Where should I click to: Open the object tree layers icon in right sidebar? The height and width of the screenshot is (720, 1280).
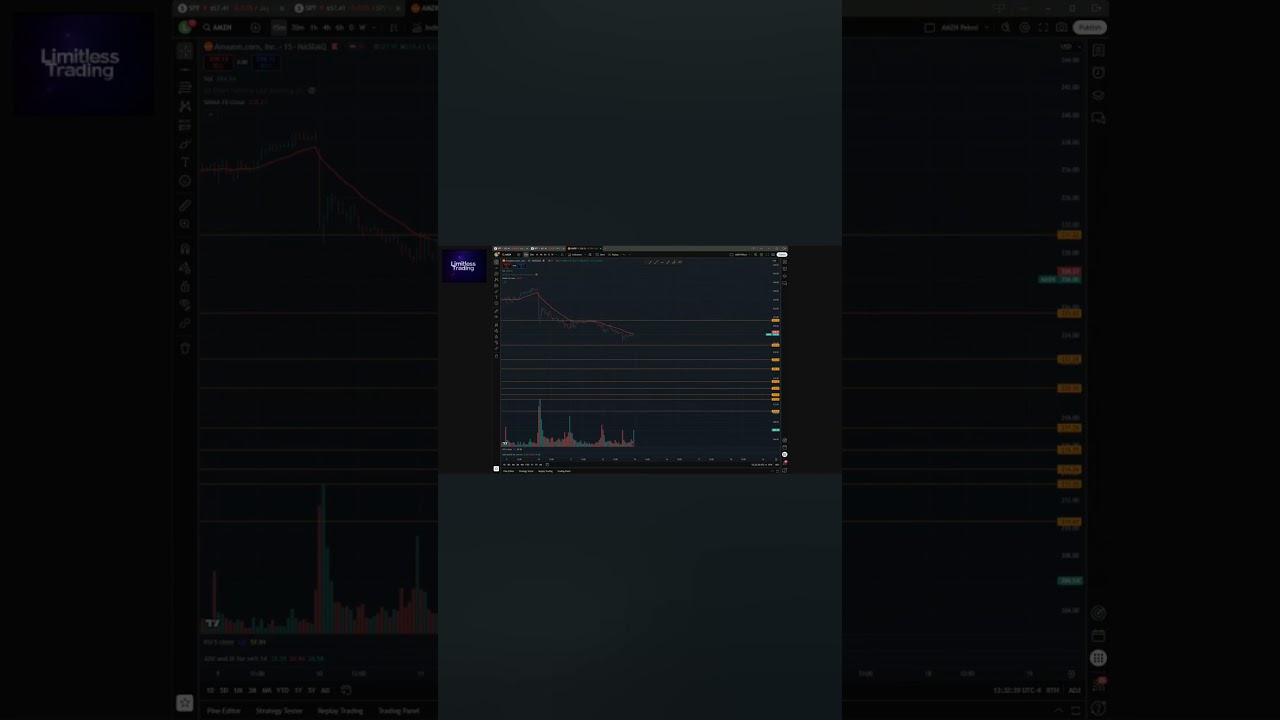click(1098, 95)
